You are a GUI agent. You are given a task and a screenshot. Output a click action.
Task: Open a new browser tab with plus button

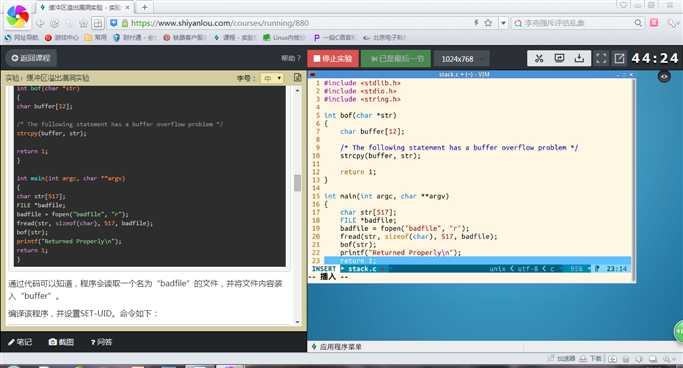coord(145,7)
